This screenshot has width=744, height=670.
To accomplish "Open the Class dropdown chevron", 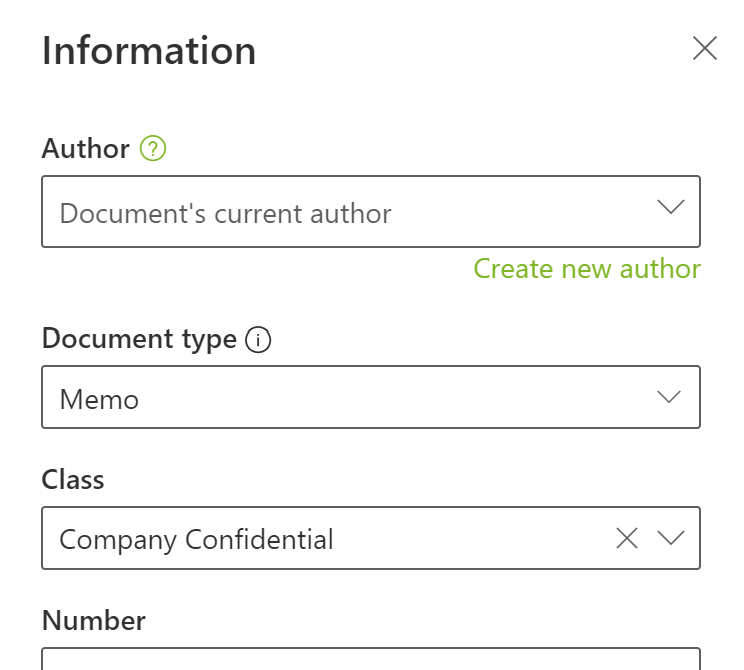I will coord(670,539).
